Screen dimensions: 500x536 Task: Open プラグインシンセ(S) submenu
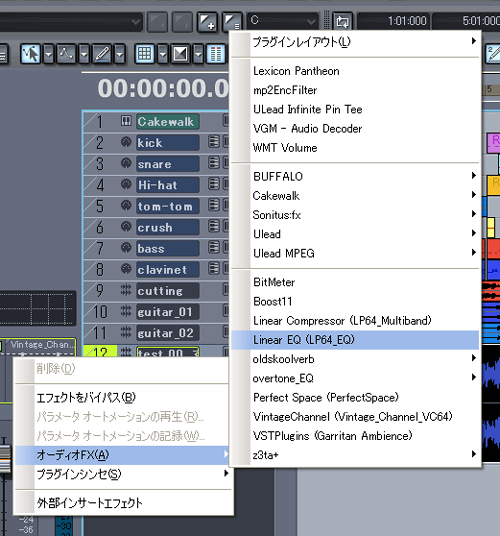pyautogui.click(x=122, y=474)
